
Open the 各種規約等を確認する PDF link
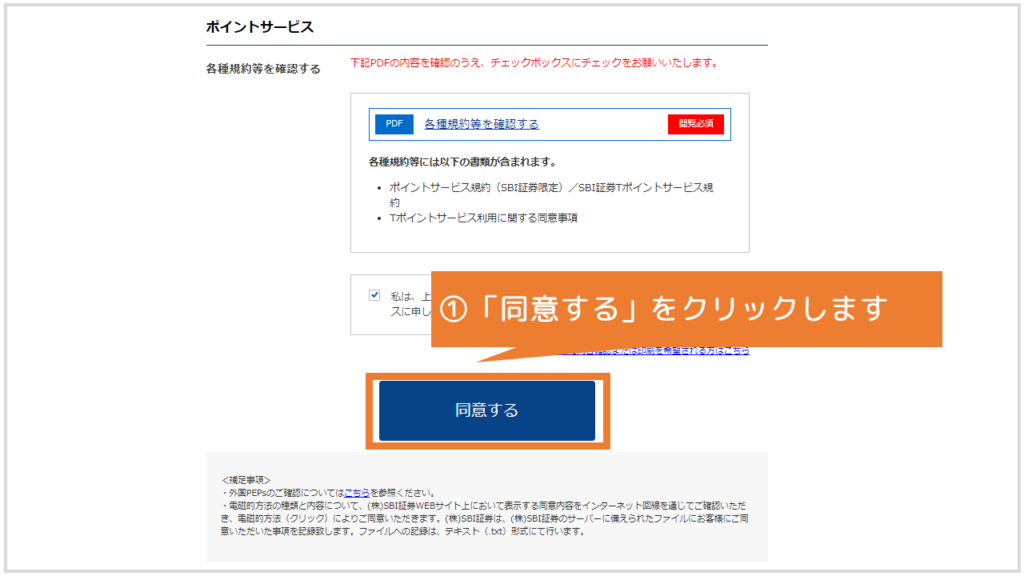481,124
